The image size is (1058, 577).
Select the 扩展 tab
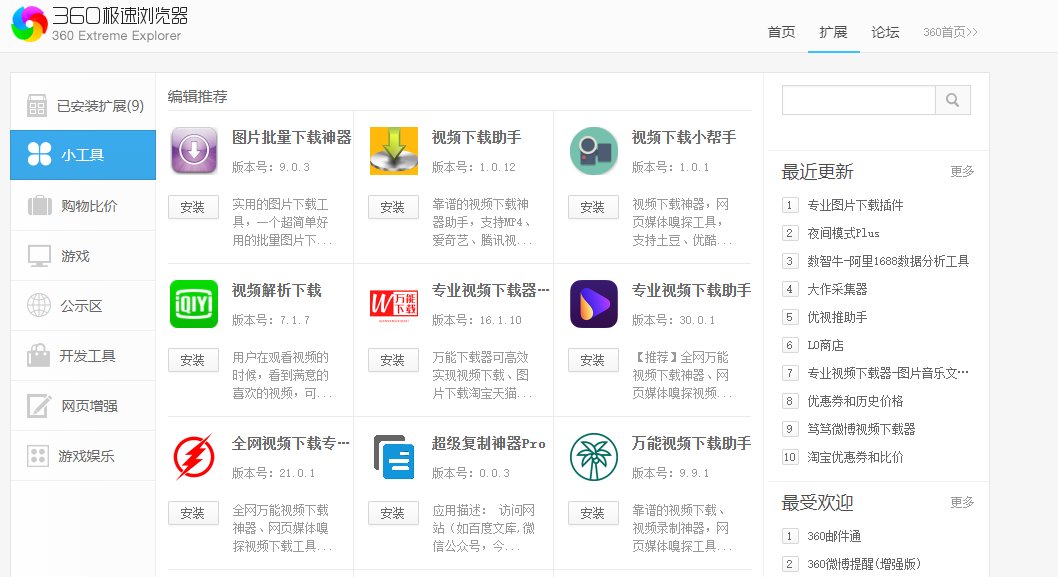pyautogui.click(x=833, y=32)
